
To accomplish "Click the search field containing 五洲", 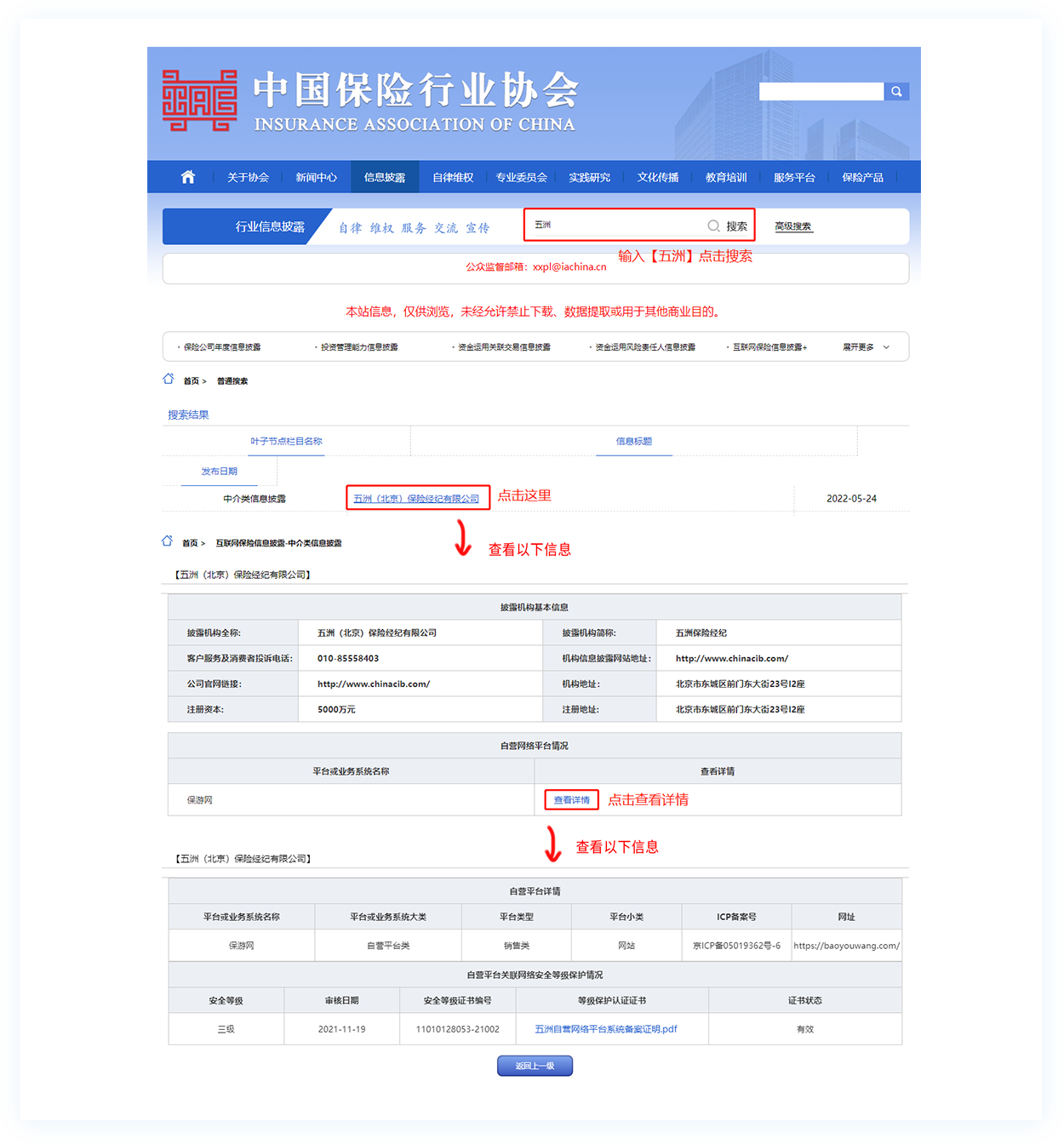I will click(616, 226).
